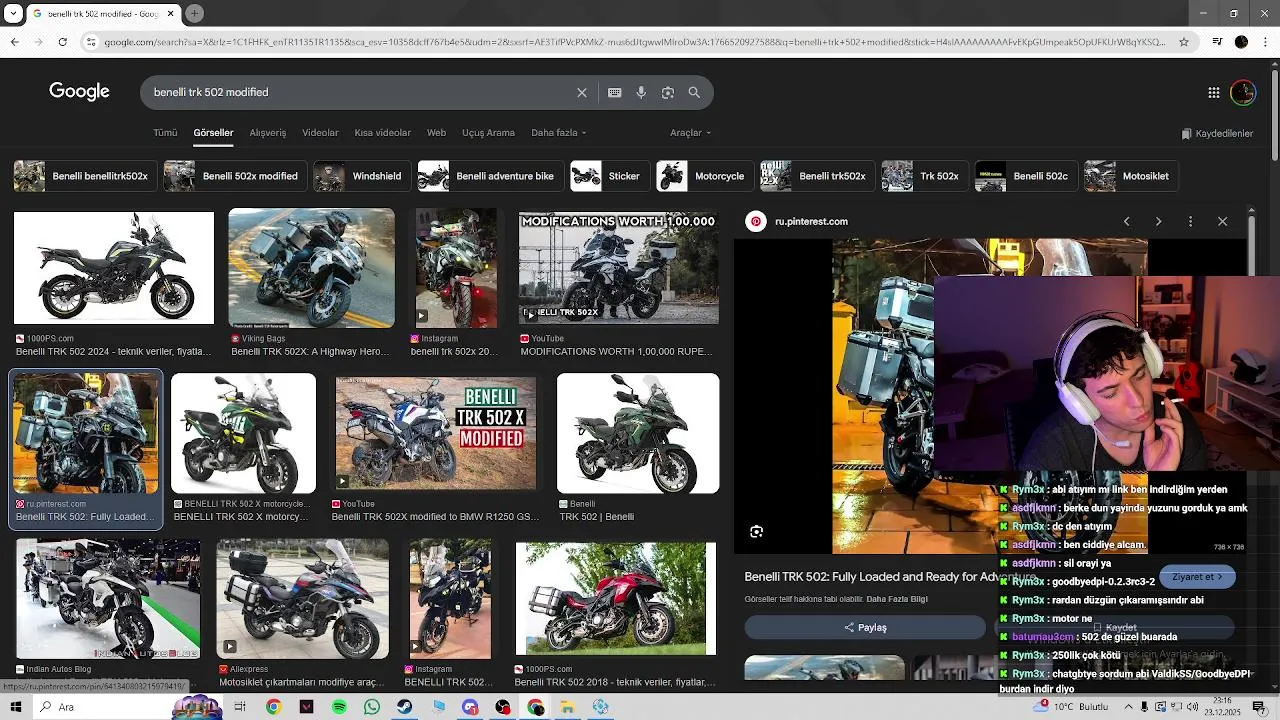Image resolution: width=1280 pixels, height=720 pixels.
Task: Switch to the Kısa videolar tab
Action: point(382,132)
